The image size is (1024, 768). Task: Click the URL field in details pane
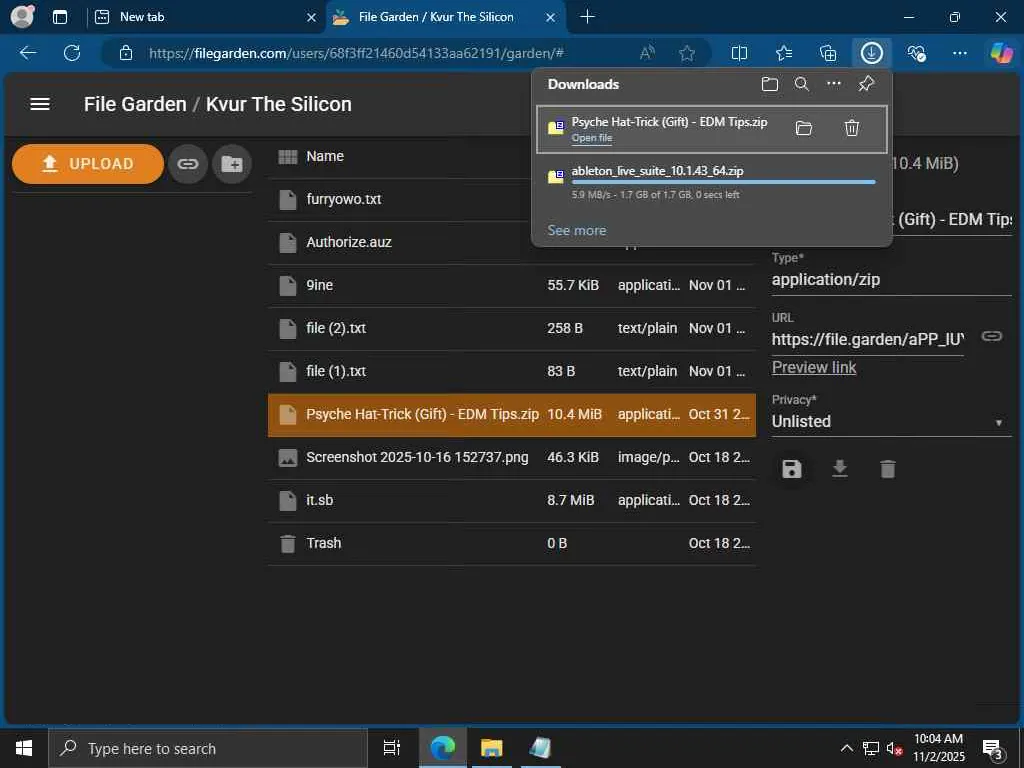click(868, 340)
